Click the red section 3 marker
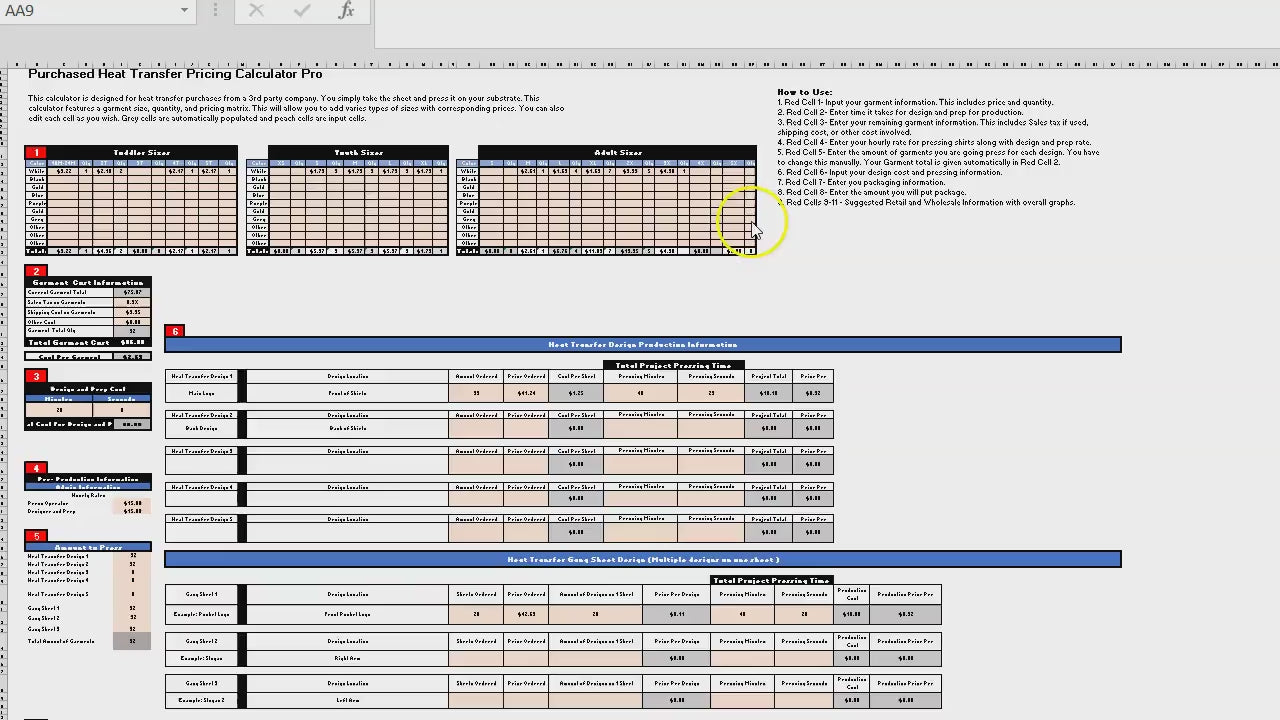The height and width of the screenshot is (720, 1280). tap(36, 376)
